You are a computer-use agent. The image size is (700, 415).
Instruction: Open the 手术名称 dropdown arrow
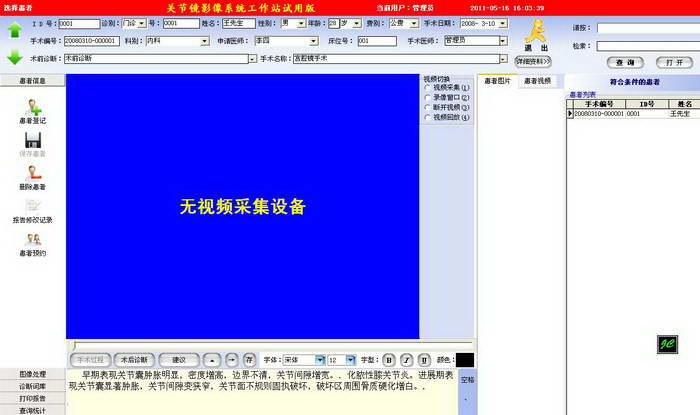[503, 59]
